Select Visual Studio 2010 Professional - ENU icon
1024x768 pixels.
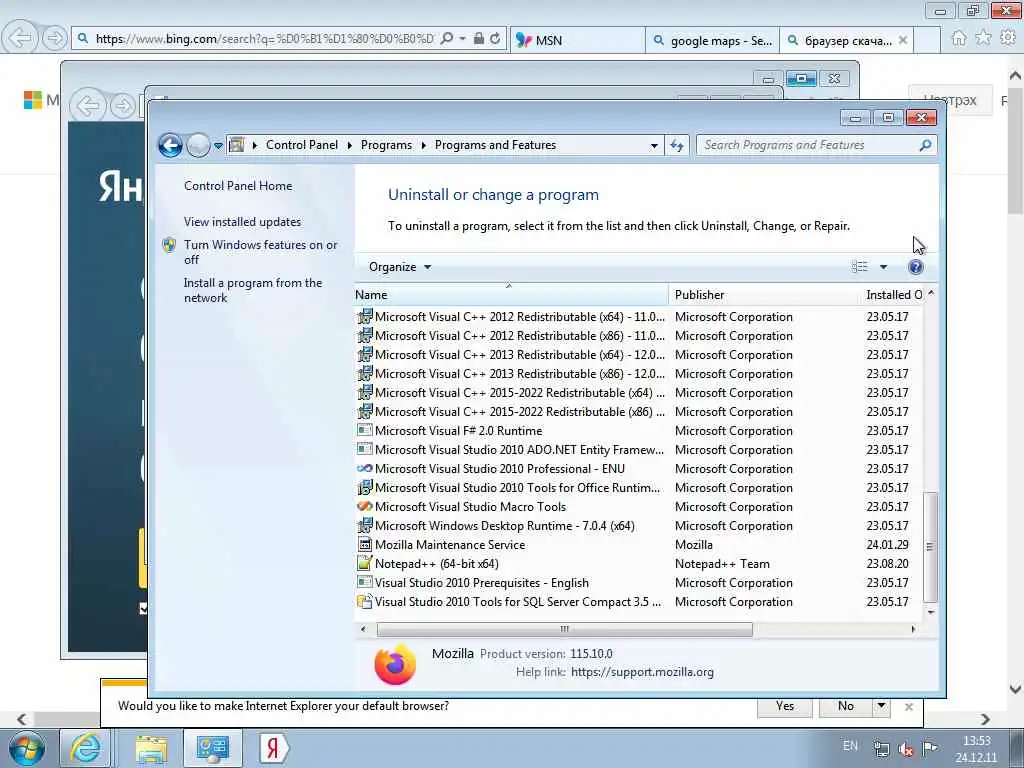[364, 468]
